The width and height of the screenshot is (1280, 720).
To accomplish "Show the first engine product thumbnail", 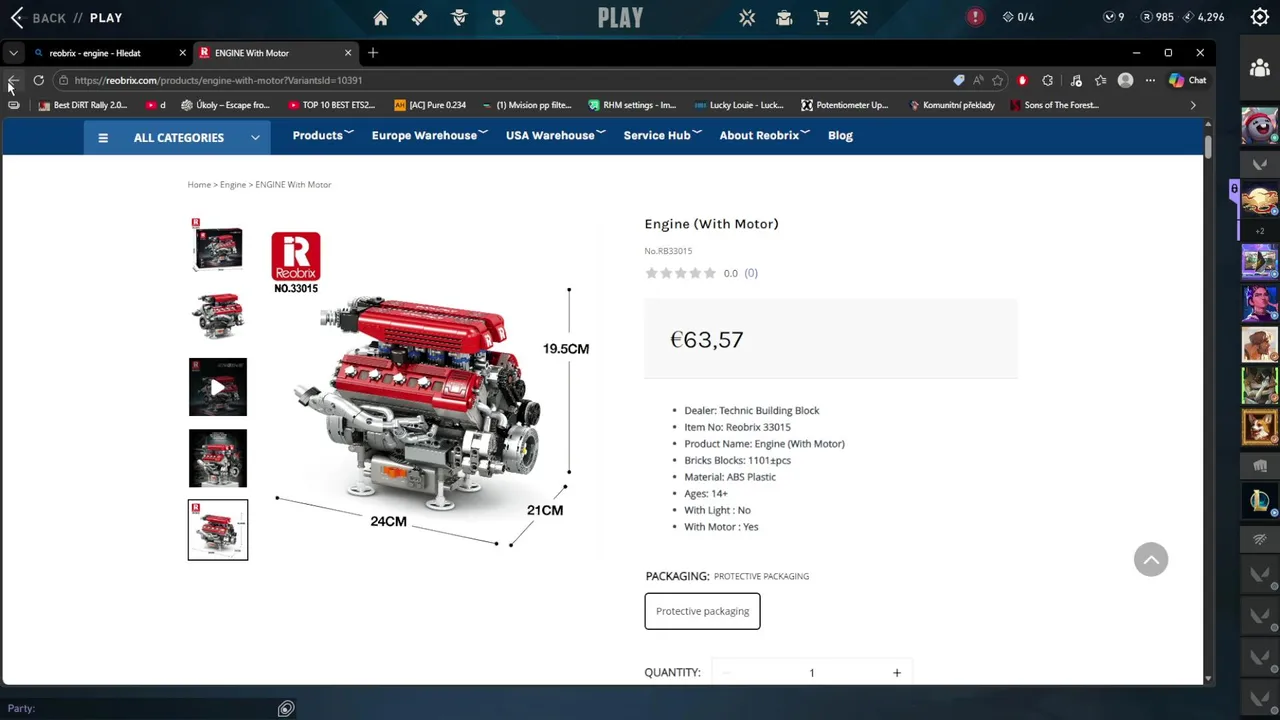I will (218, 244).
